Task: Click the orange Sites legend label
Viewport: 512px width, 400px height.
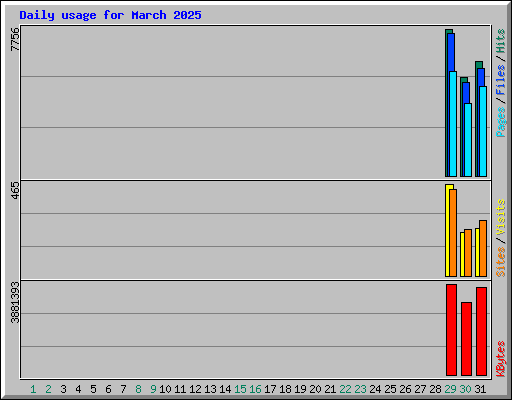Action: (x=501, y=262)
